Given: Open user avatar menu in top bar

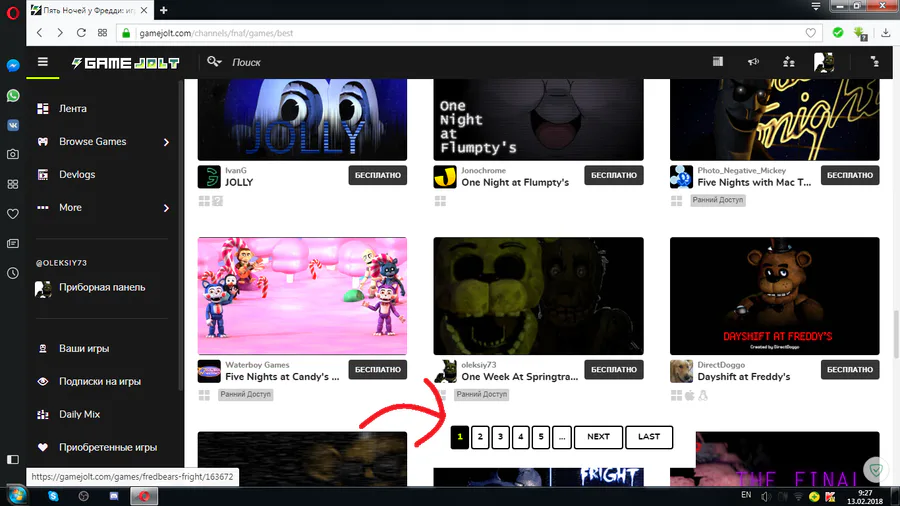Looking at the screenshot, I should 824,61.
